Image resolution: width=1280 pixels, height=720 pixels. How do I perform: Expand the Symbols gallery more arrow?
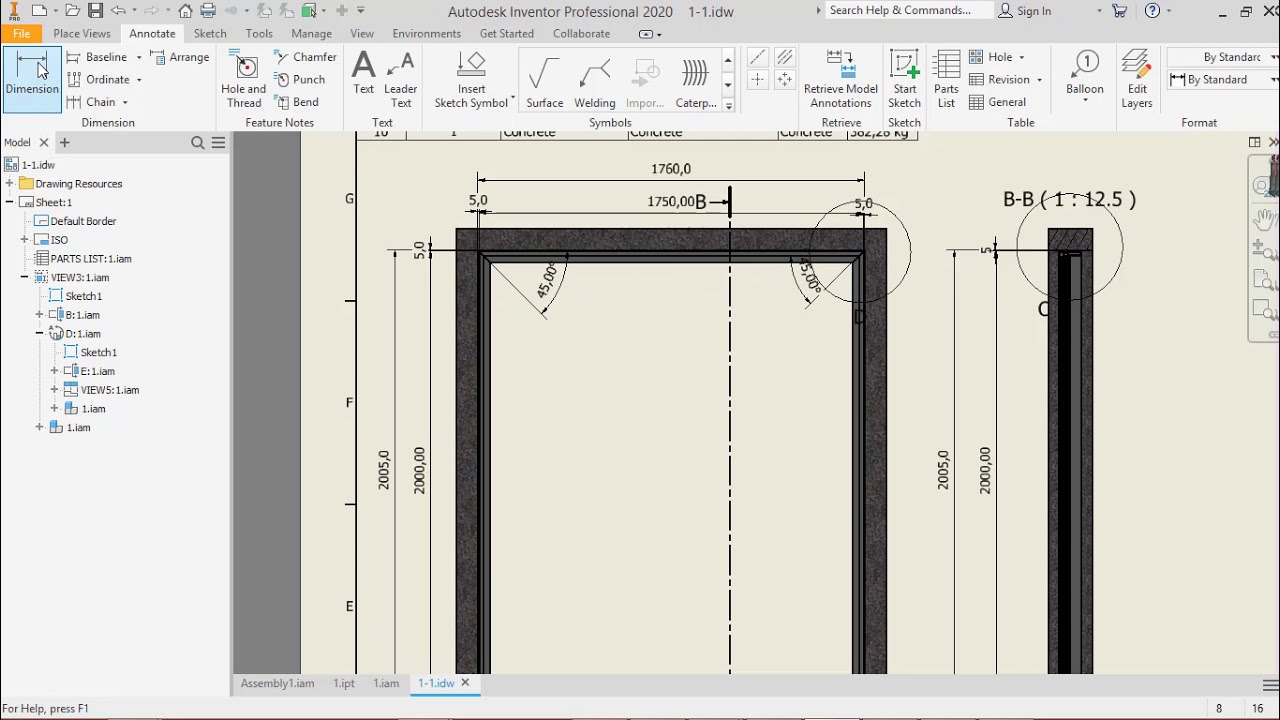point(728,106)
